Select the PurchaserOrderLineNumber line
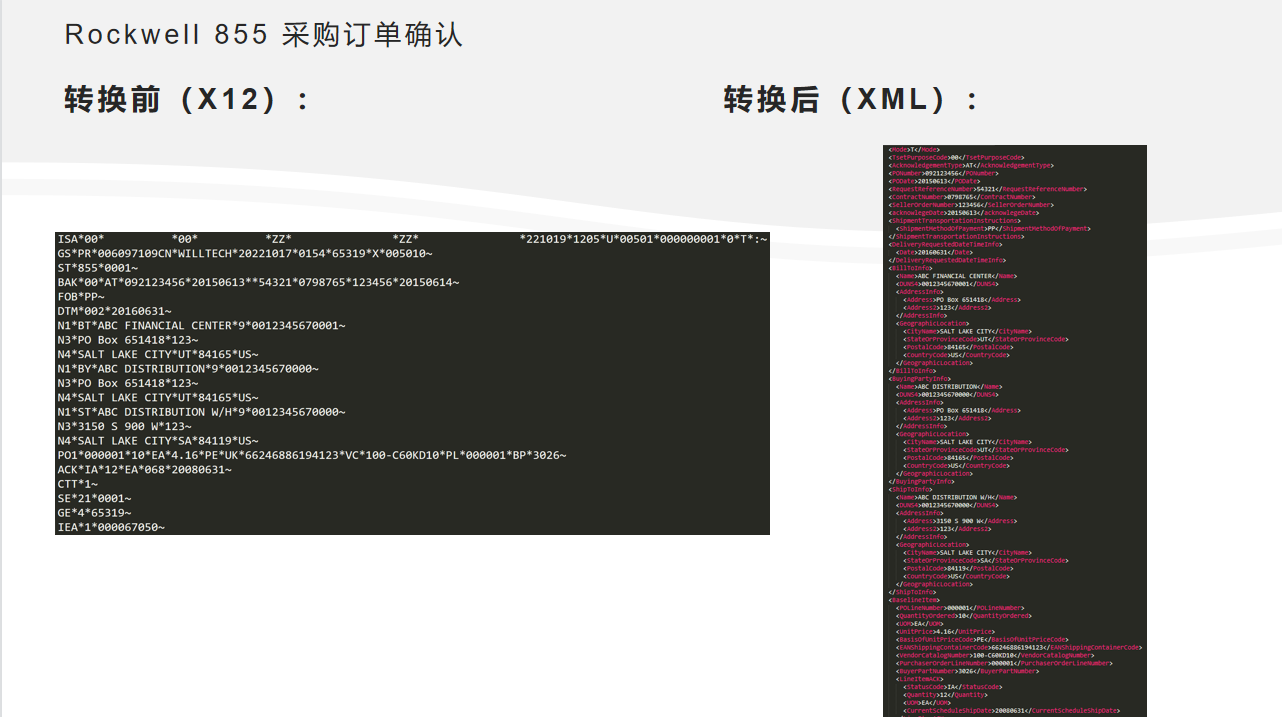 (x=1003, y=663)
